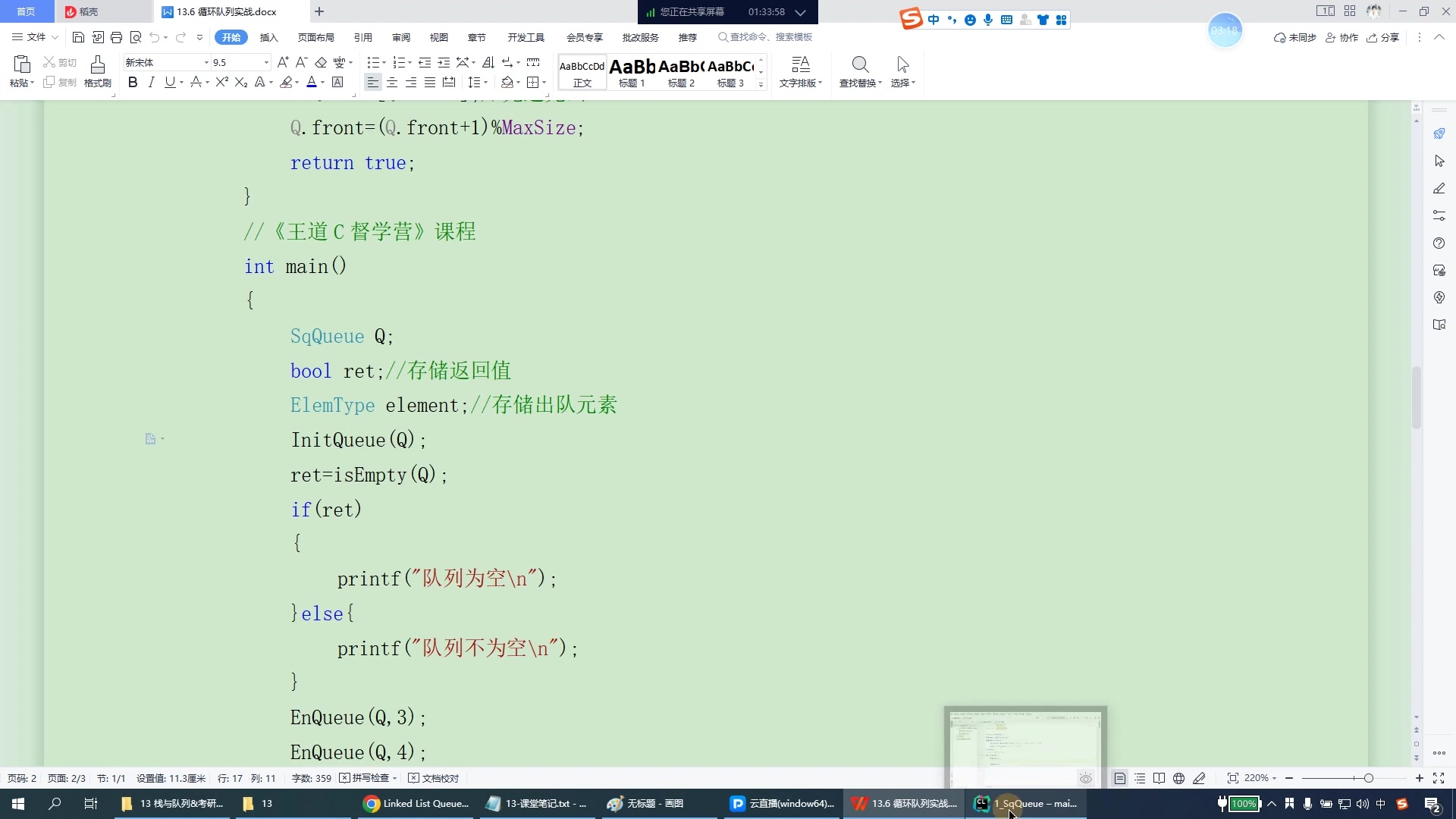Screen dimensions: 1456x819
Task: Toggle italic formatting
Action: click(x=151, y=82)
